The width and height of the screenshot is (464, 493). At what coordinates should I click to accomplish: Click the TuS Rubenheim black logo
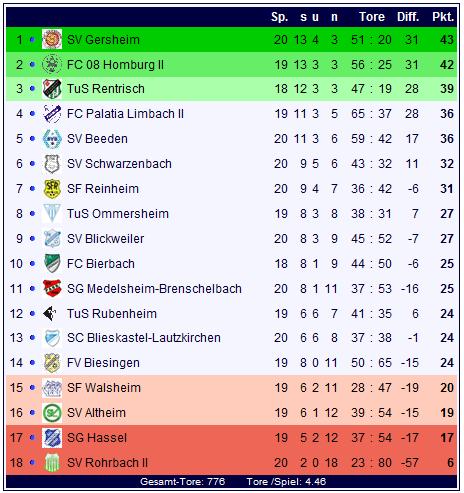pos(50,313)
